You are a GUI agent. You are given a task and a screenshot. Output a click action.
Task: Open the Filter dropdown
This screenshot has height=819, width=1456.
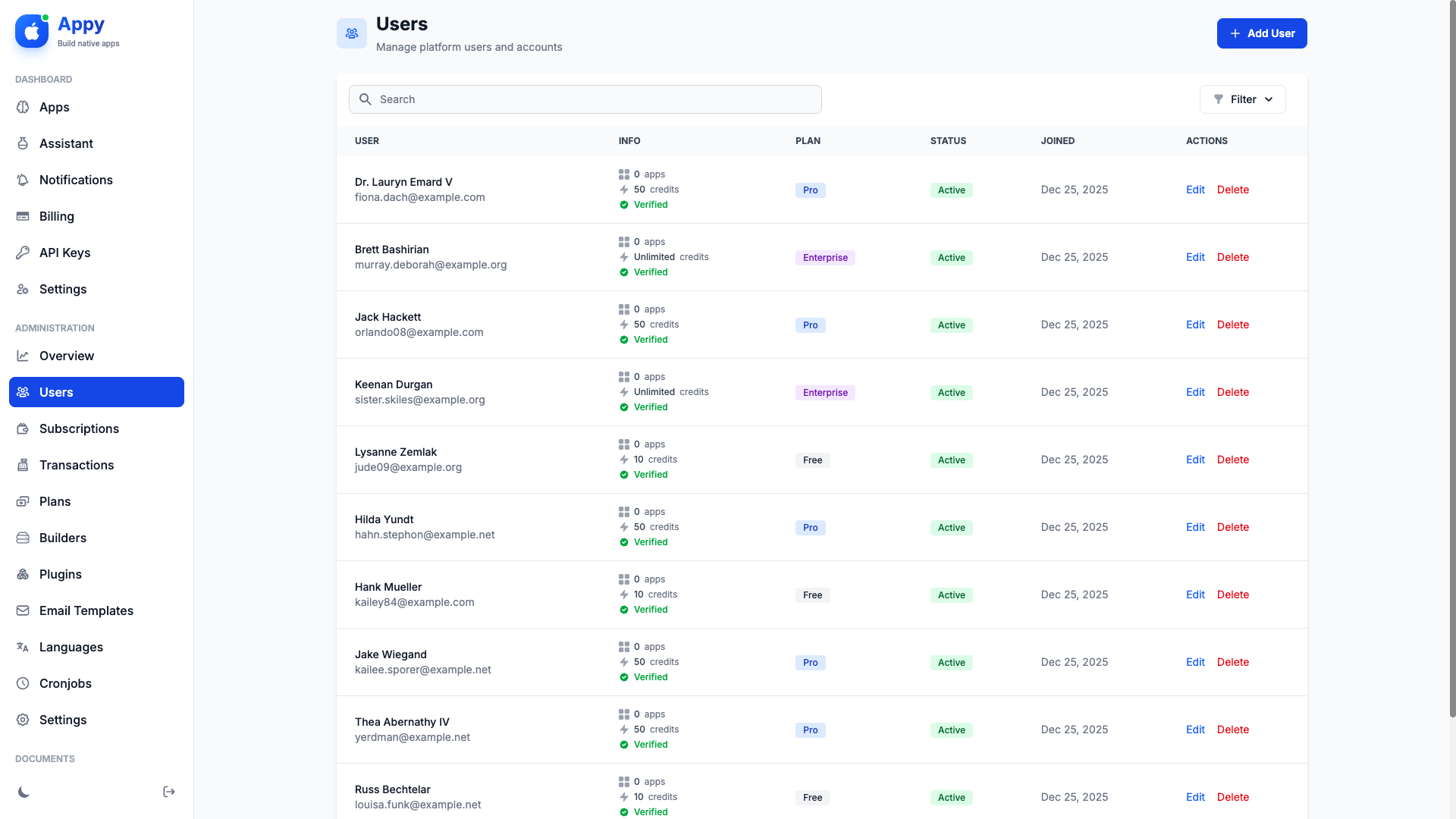[1242, 99]
